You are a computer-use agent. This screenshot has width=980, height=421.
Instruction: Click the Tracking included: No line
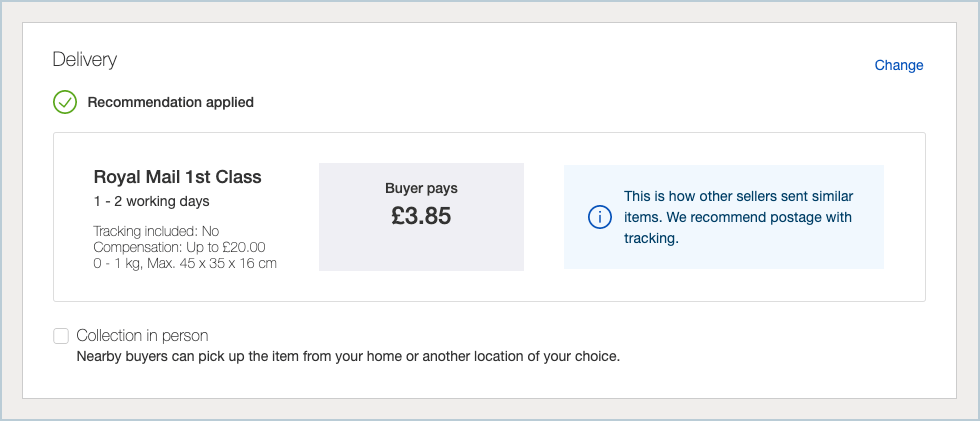(x=156, y=232)
